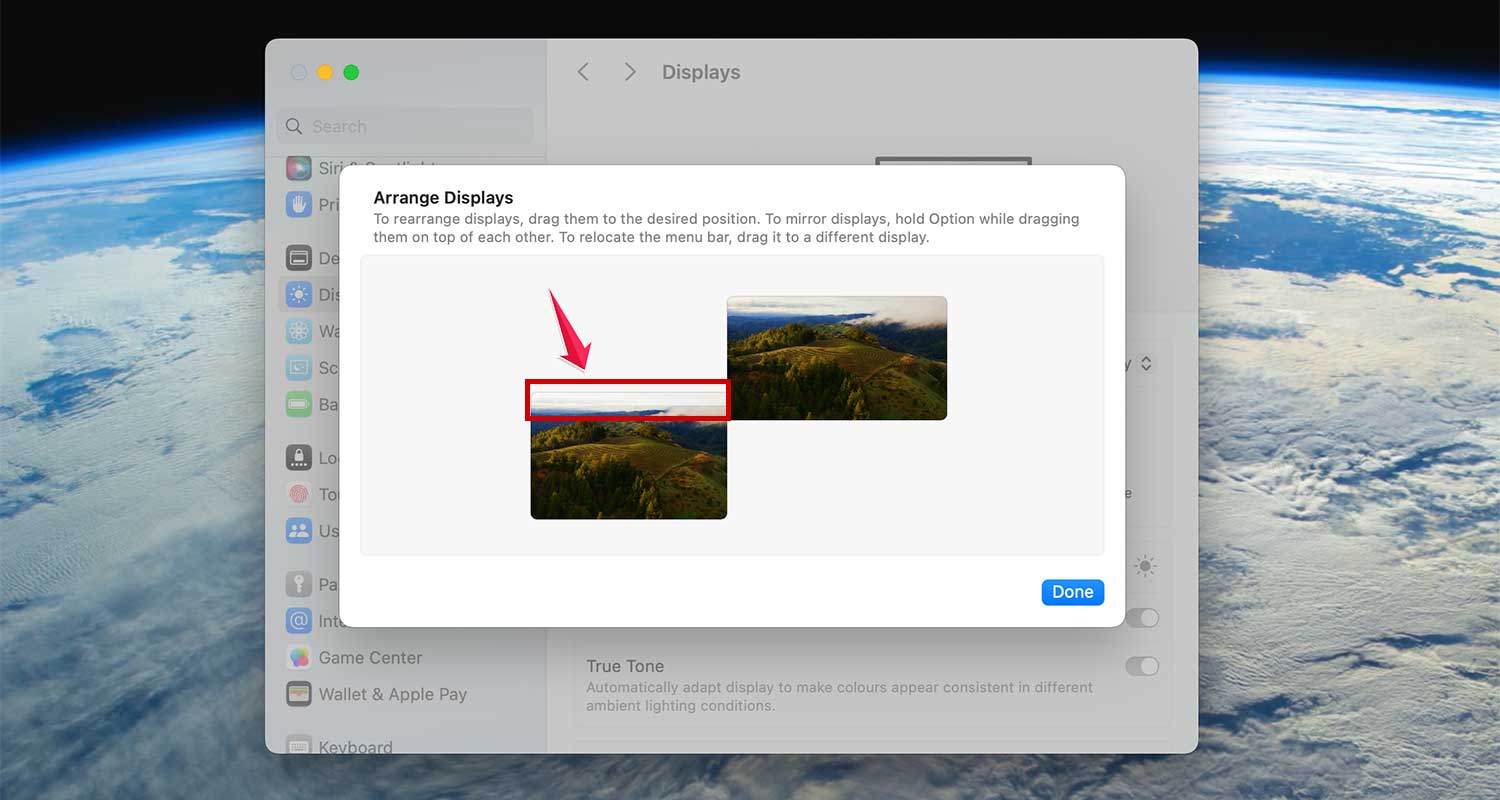Open Users & Groups settings
This screenshot has width=1500, height=800.
299,531
